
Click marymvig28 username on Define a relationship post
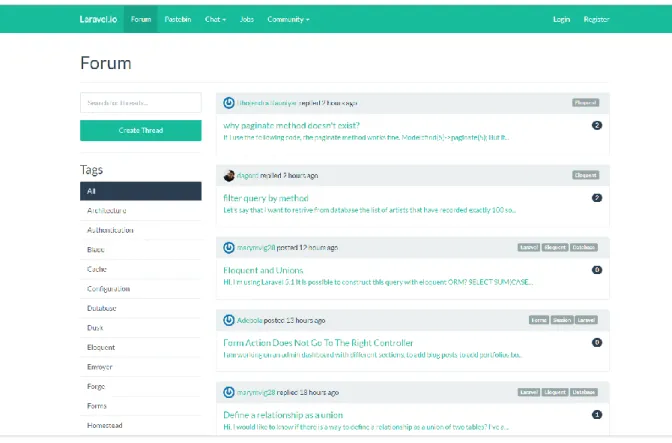pos(256,392)
